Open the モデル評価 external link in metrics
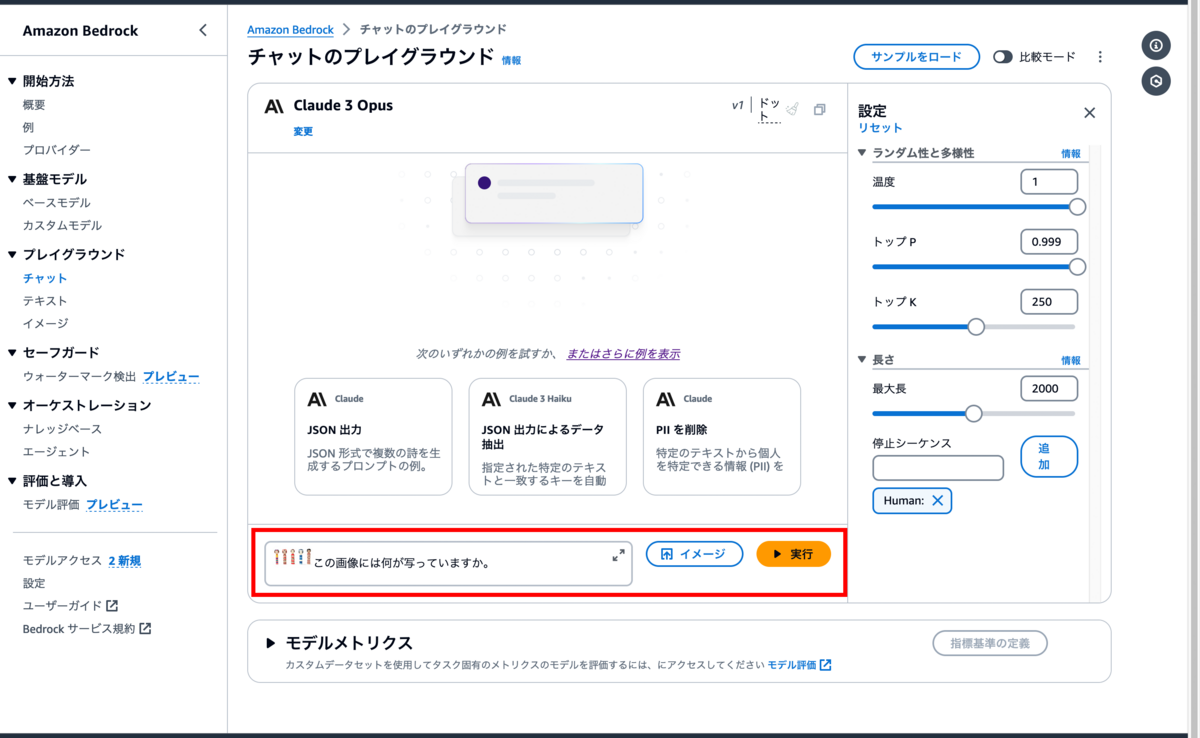The width and height of the screenshot is (1200, 738). pos(799,665)
